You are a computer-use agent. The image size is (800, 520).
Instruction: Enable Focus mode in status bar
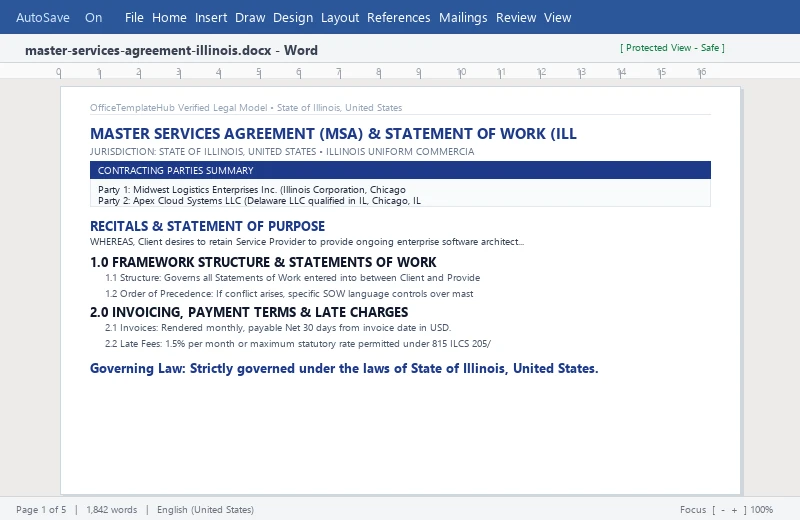[693, 509]
